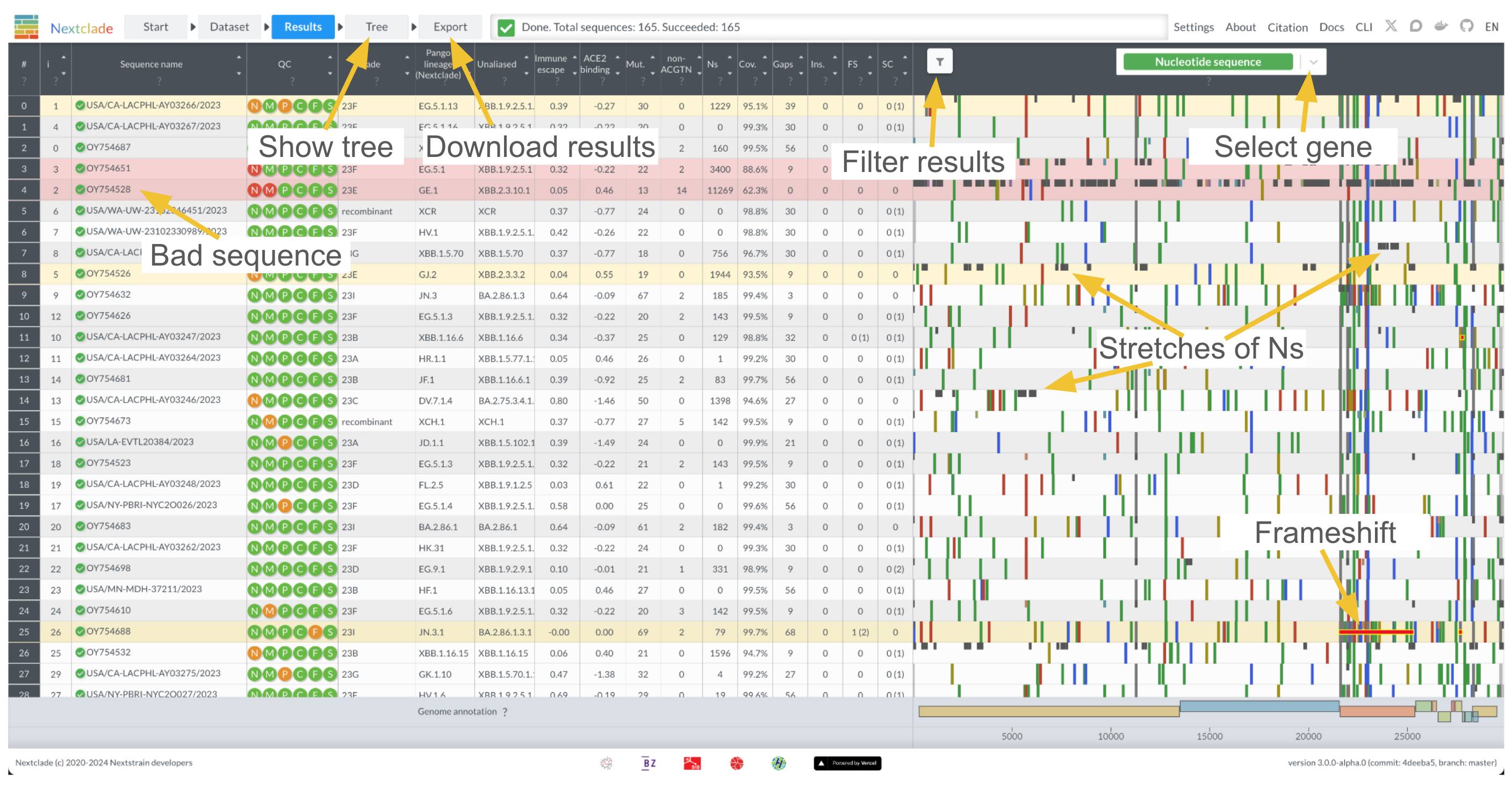Click the tan ORF1a gene bar in genome annotation
The image size is (1512, 788).
point(1049,712)
